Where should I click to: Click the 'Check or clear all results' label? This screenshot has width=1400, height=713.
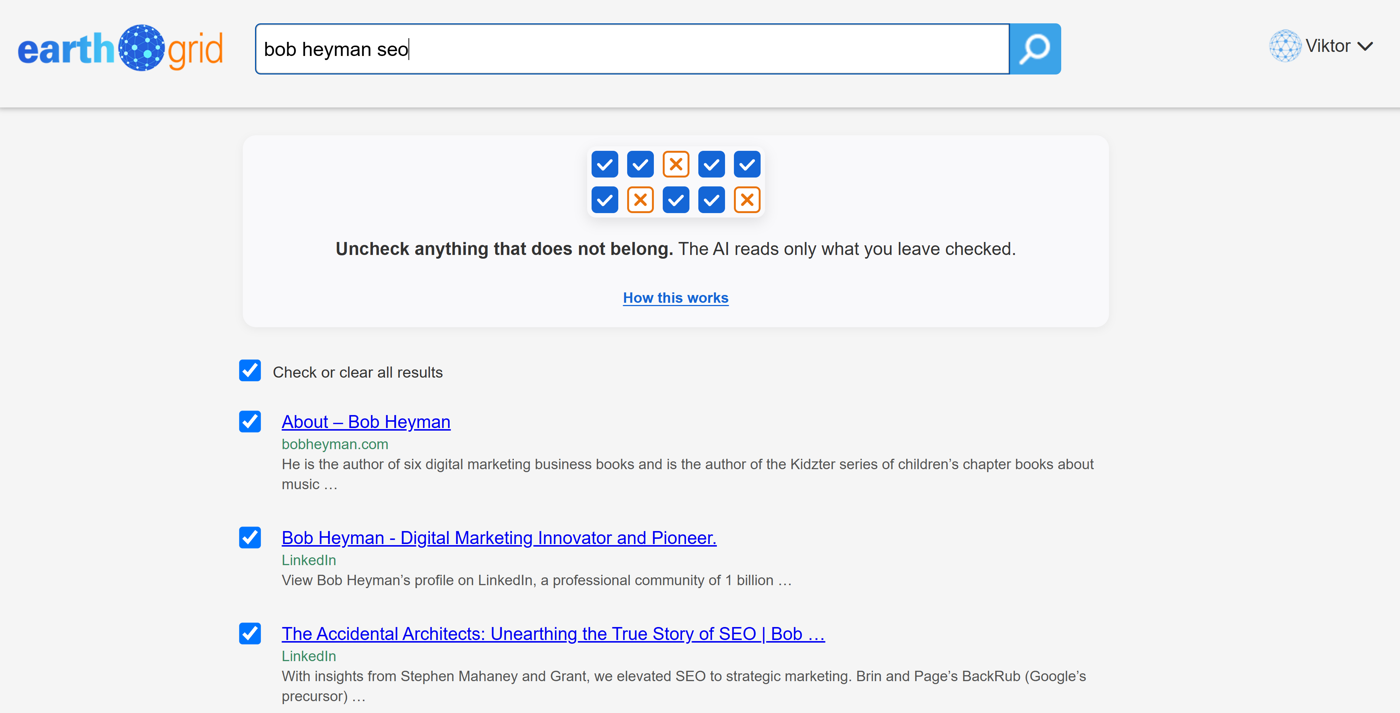point(358,372)
